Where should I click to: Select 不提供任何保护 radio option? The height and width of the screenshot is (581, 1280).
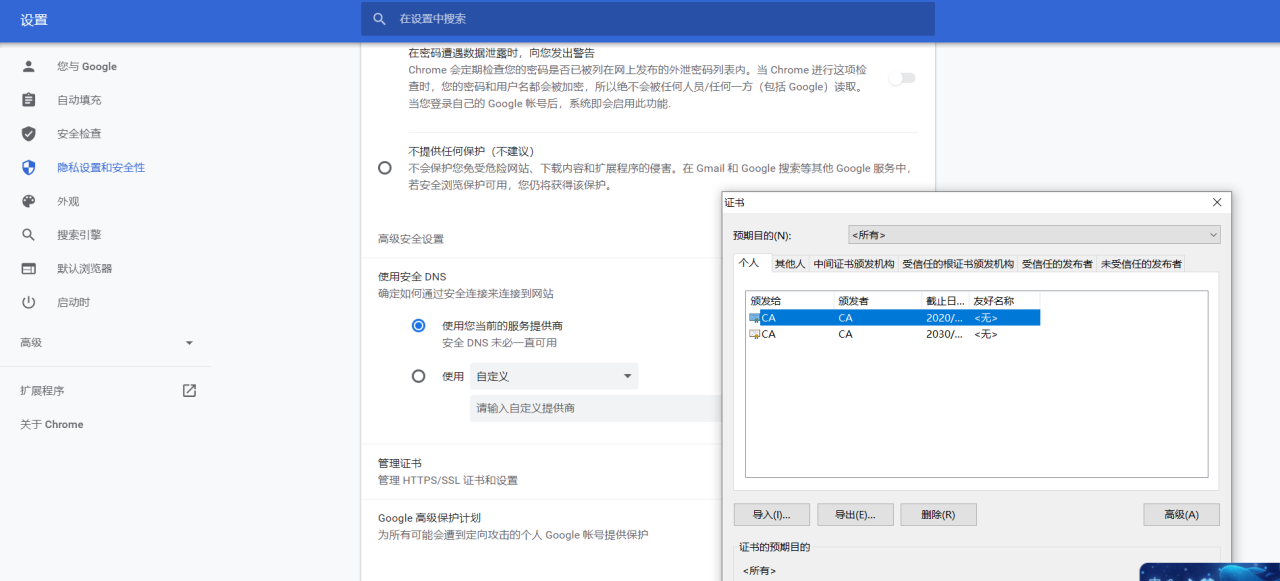385,168
